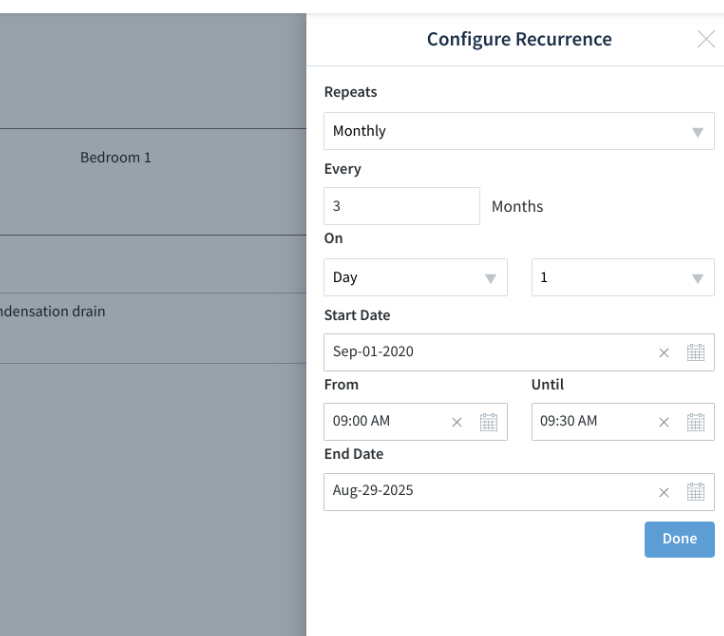The image size is (724, 636).
Task: Clear the From time value
Action: 457,422
